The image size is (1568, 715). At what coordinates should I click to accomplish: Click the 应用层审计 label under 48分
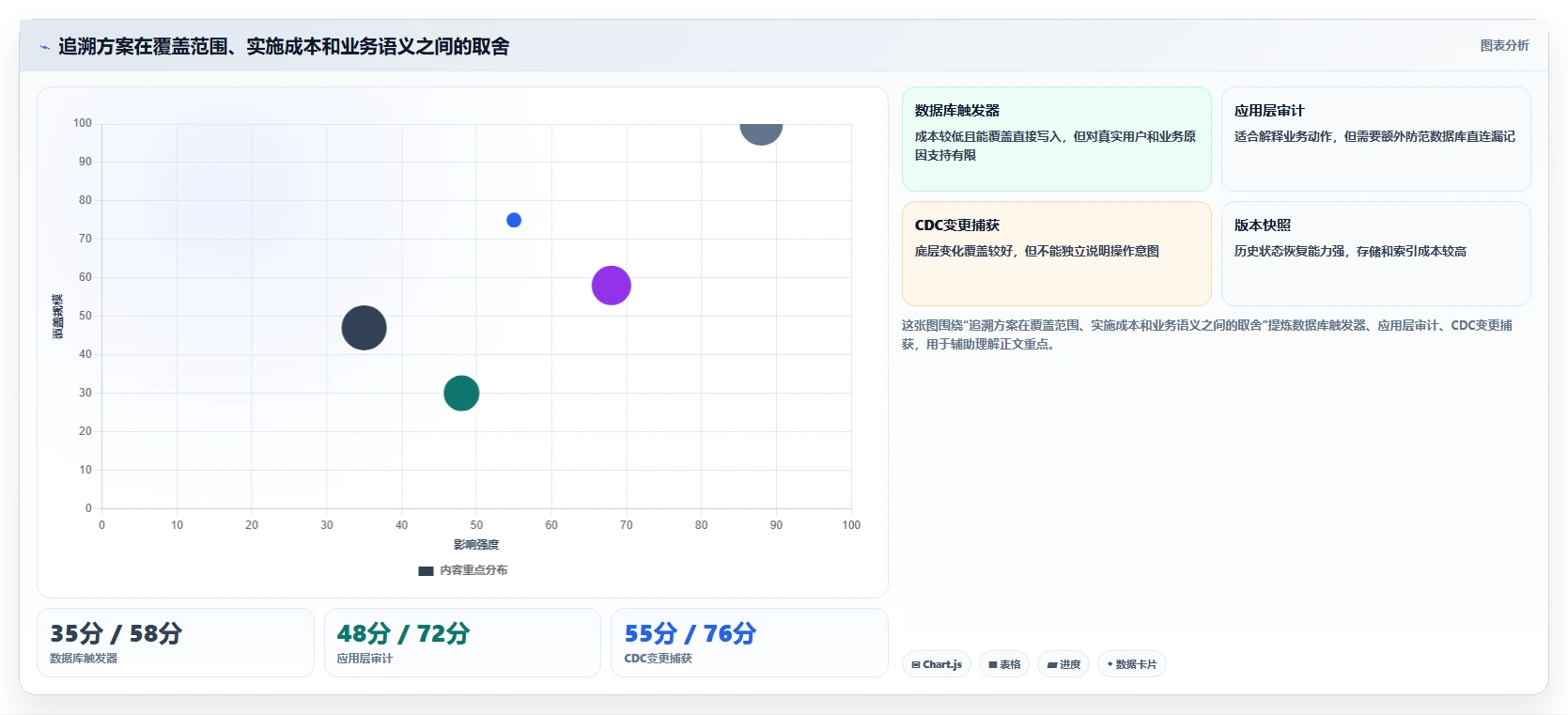365,659
